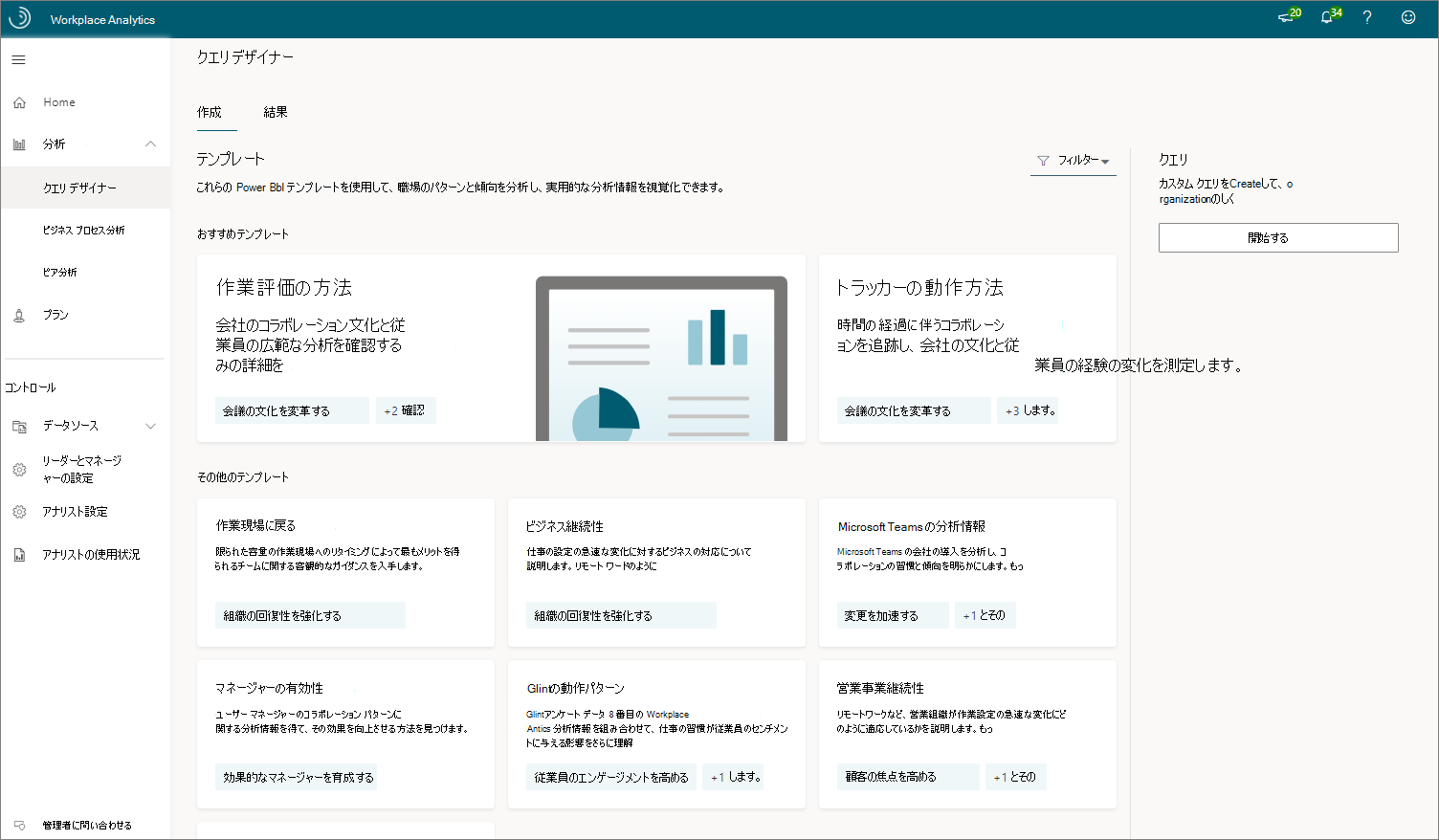Click the その他のテンプレート heading

[x=243, y=476]
